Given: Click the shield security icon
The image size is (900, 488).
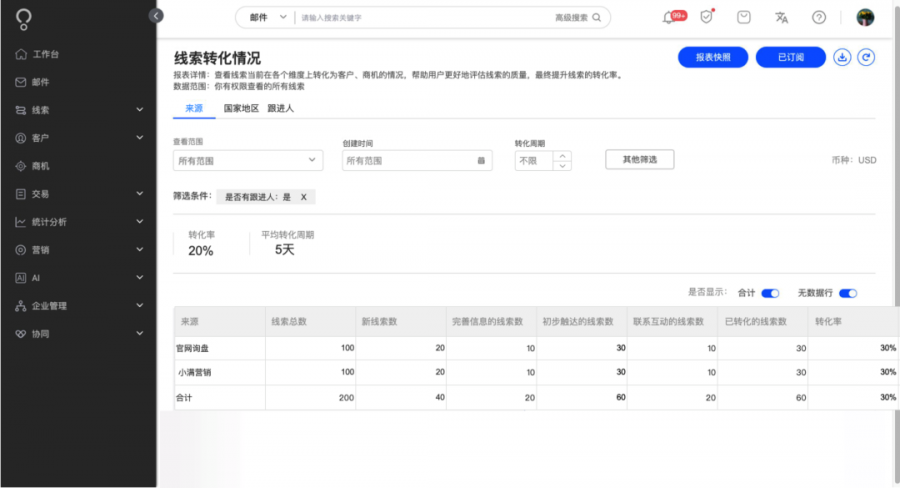Looking at the screenshot, I should coord(707,17).
